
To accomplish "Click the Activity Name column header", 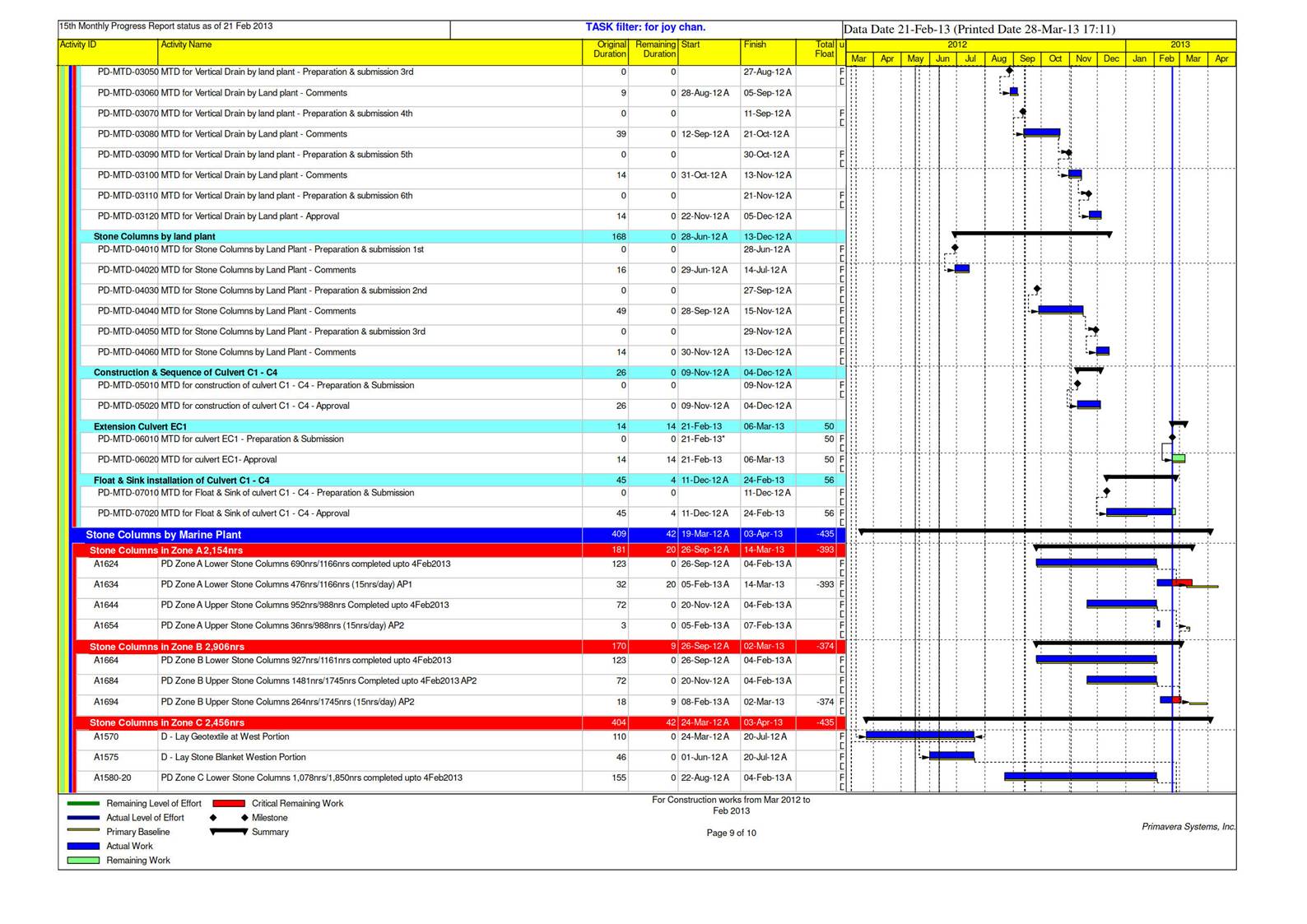I will [370, 52].
